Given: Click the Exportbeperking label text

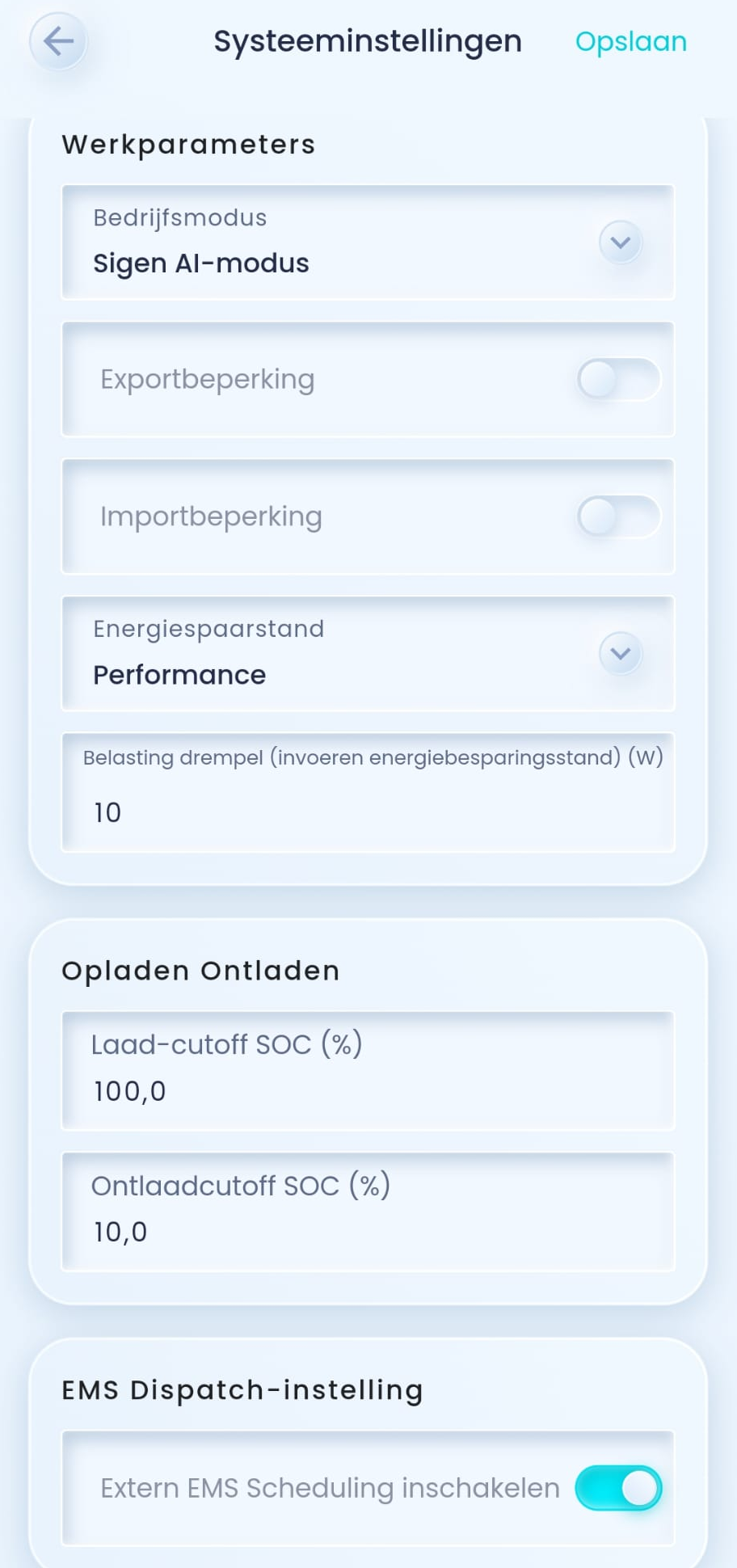Looking at the screenshot, I should (x=207, y=379).
